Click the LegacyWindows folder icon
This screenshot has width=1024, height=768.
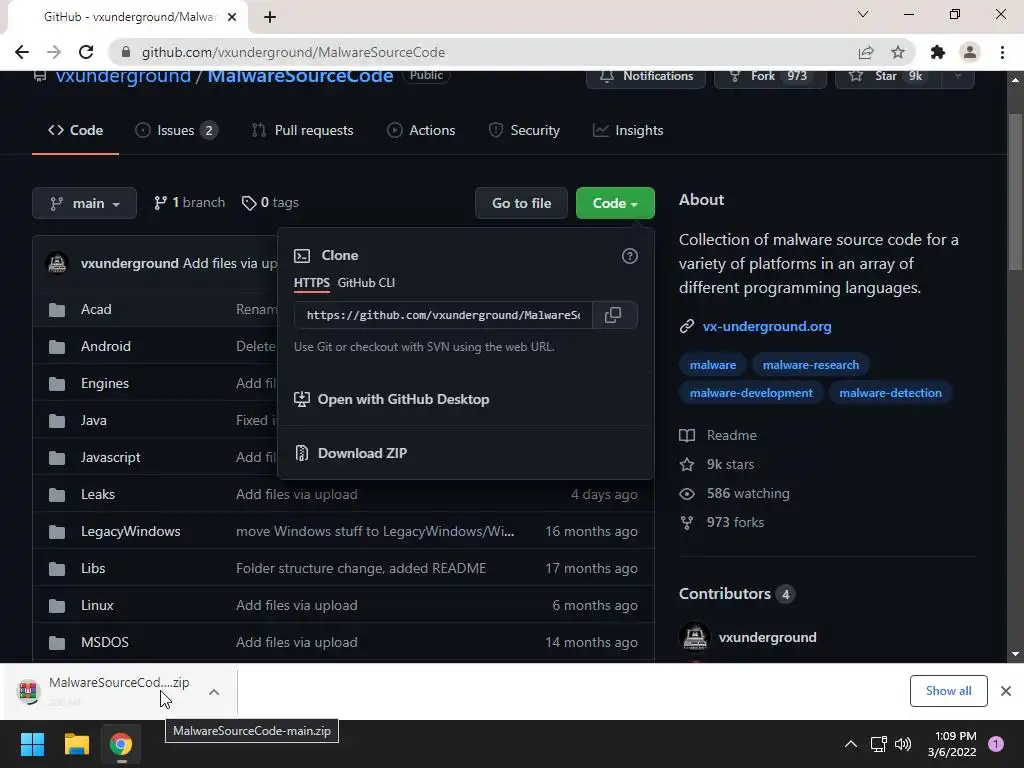57,532
